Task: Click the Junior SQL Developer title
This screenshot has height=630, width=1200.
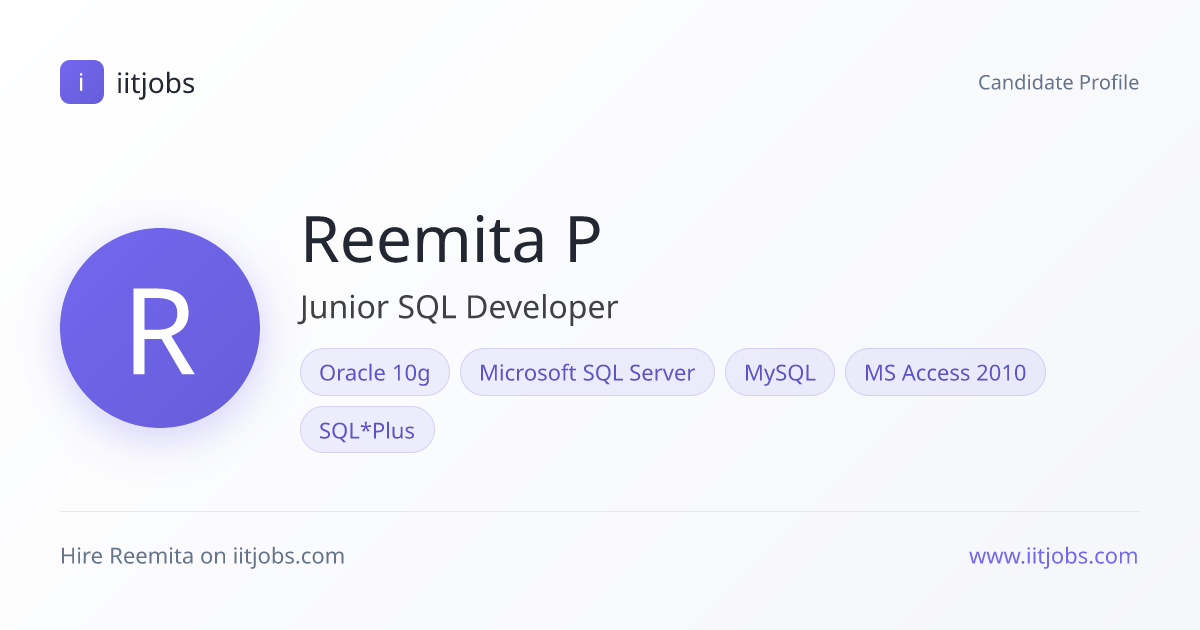Action: [459, 308]
